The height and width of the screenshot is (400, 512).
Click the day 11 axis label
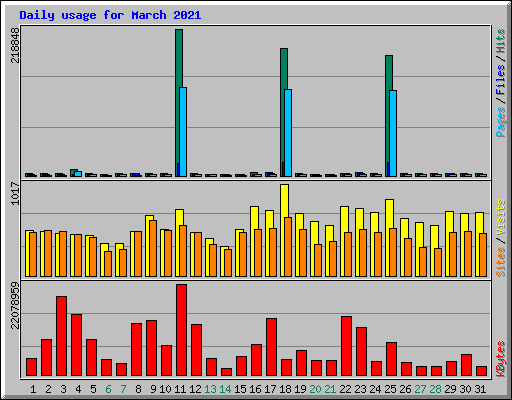pos(180,389)
